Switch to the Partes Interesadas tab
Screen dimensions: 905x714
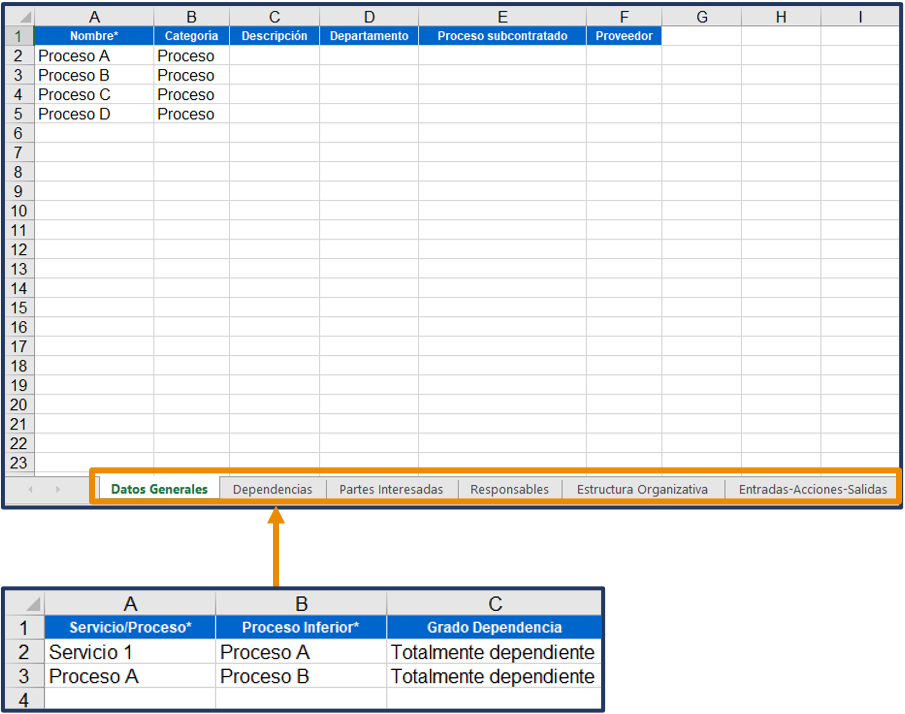pyautogui.click(x=391, y=489)
